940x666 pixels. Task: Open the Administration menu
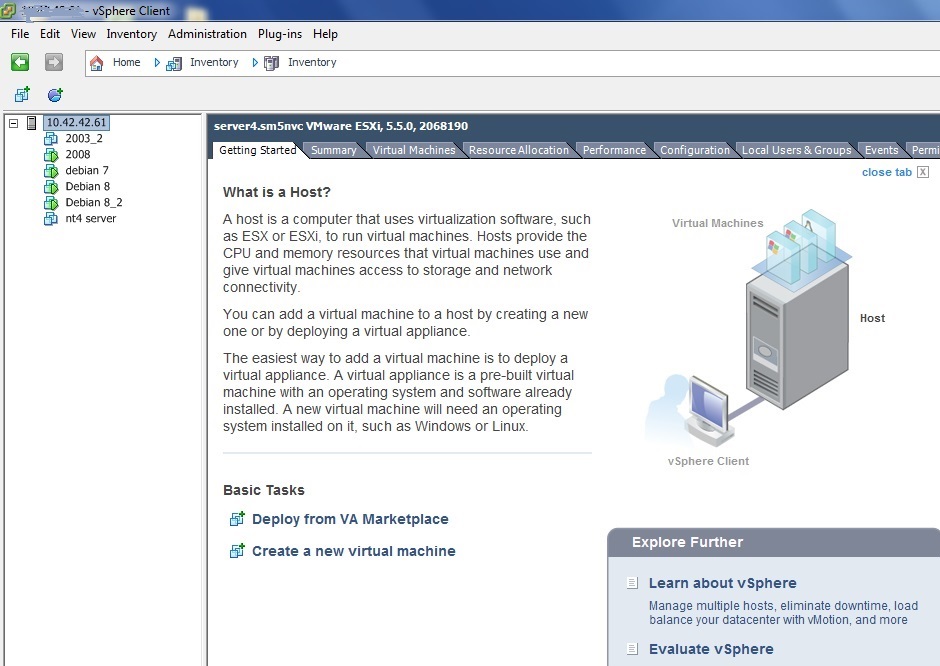tap(207, 34)
